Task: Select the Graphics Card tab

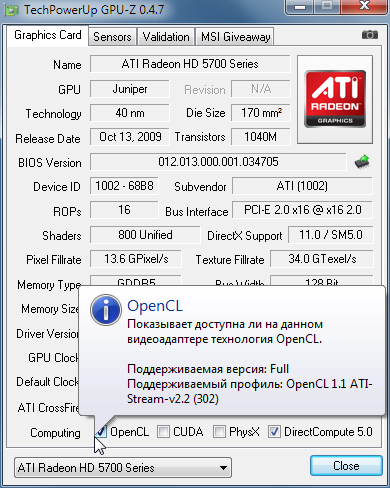Action: (47, 35)
